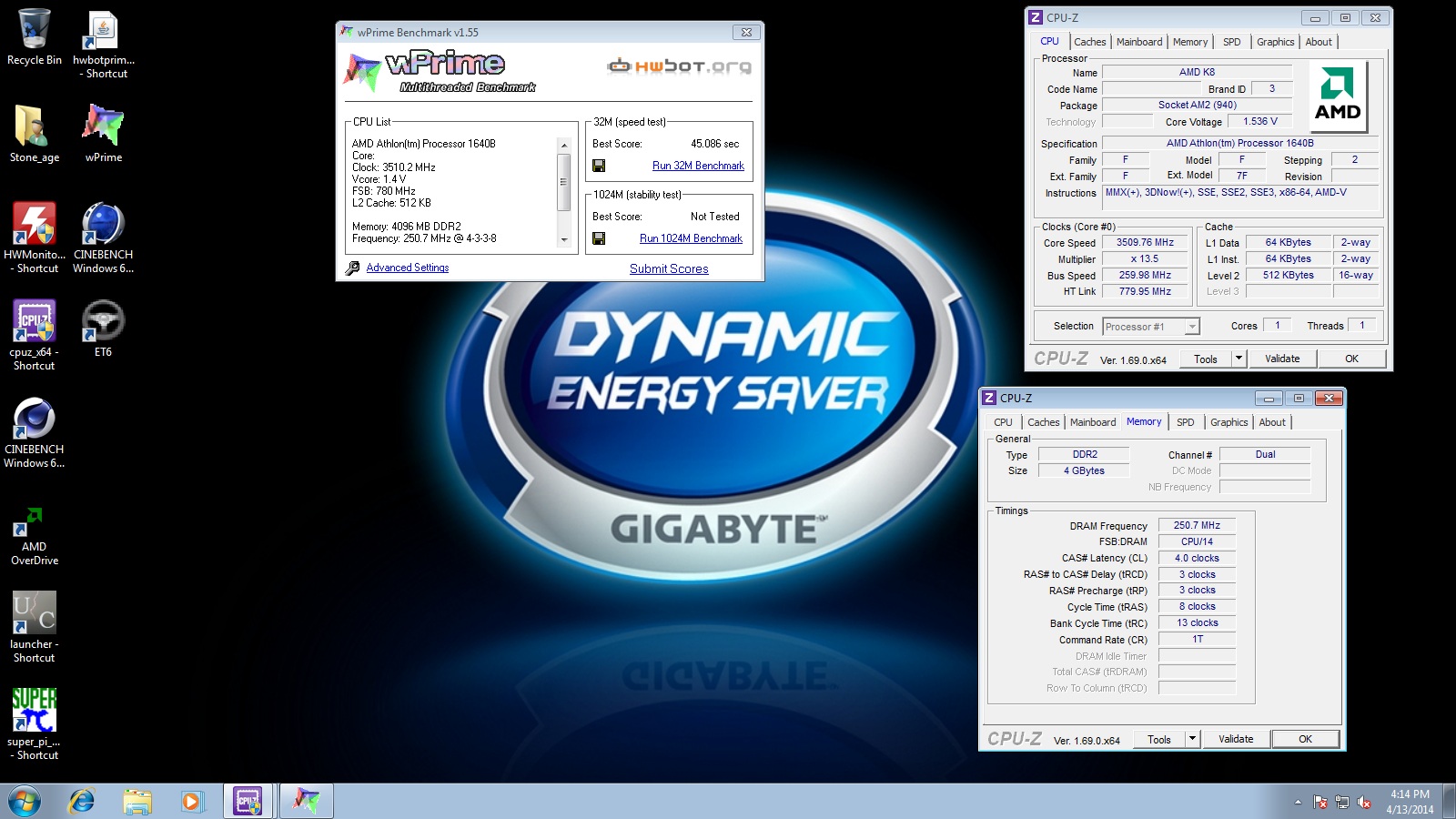Open Windows Media Player taskbar icon
The width and height of the screenshot is (1456, 819).
tap(191, 802)
